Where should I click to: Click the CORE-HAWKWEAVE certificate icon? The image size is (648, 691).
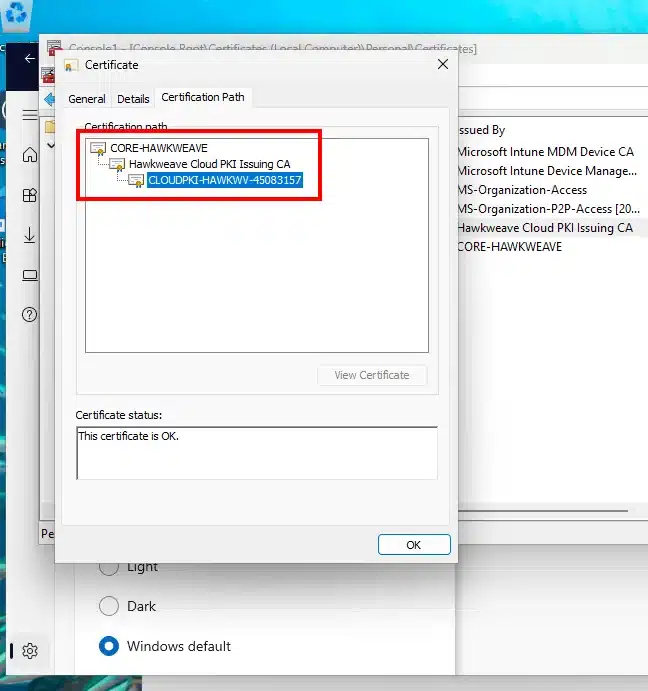(98, 148)
